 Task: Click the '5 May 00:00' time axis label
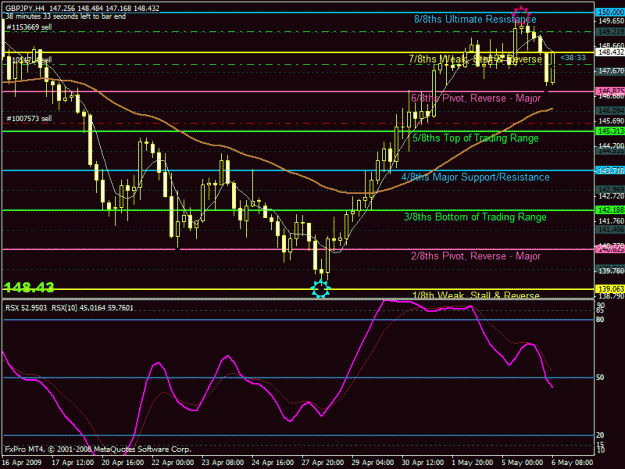tap(522, 463)
